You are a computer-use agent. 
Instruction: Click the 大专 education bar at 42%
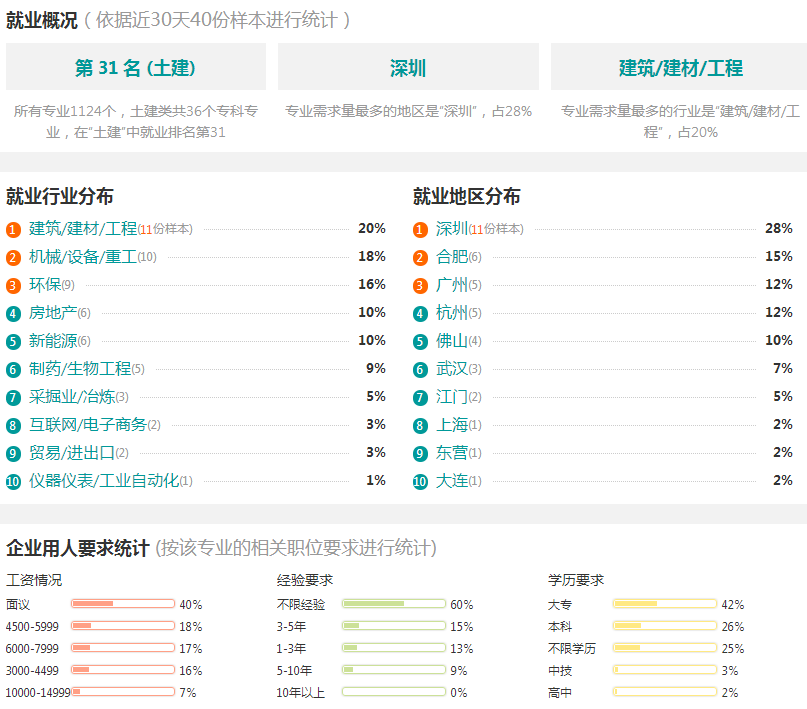click(x=665, y=604)
